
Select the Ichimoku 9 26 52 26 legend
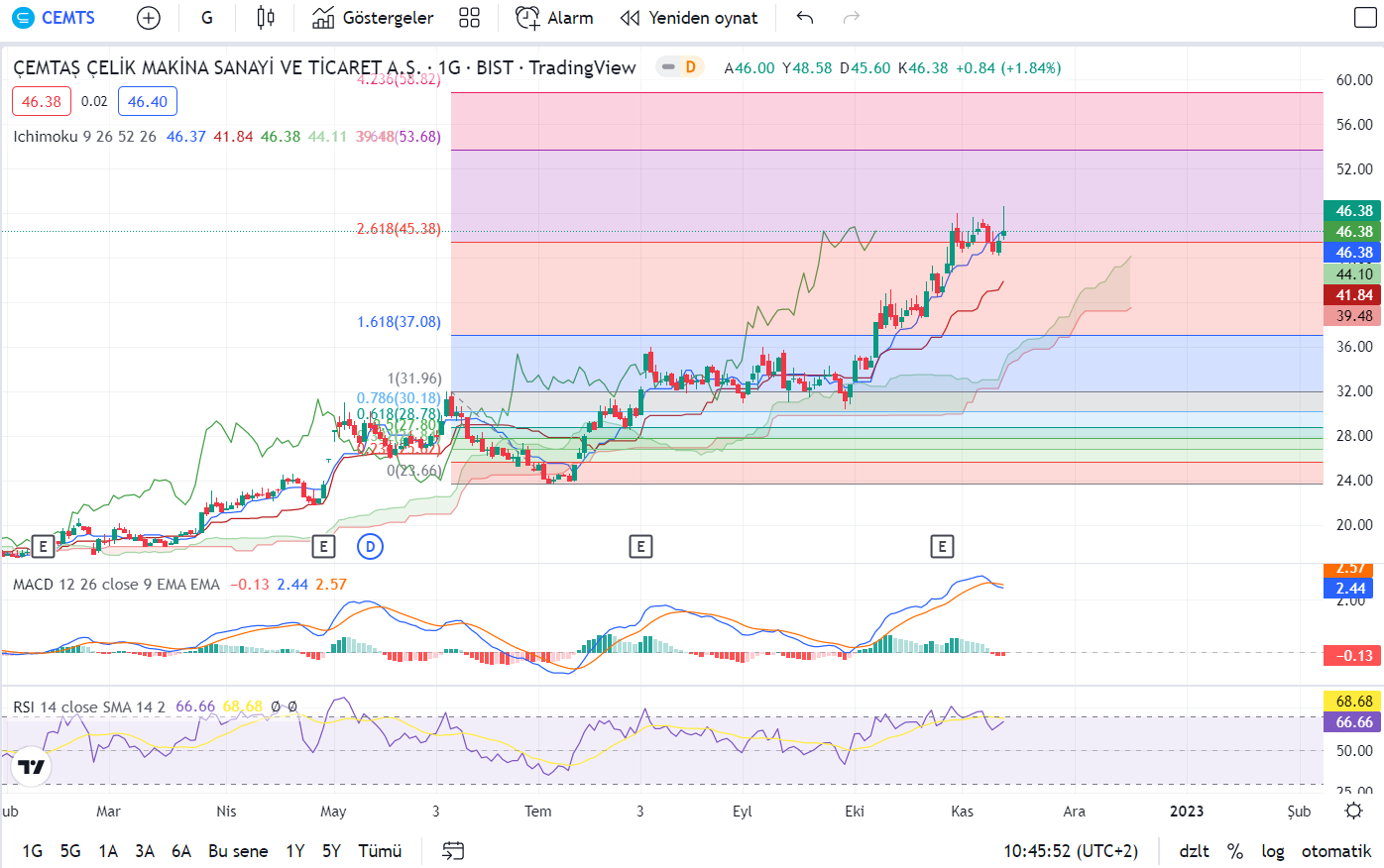pos(84,137)
